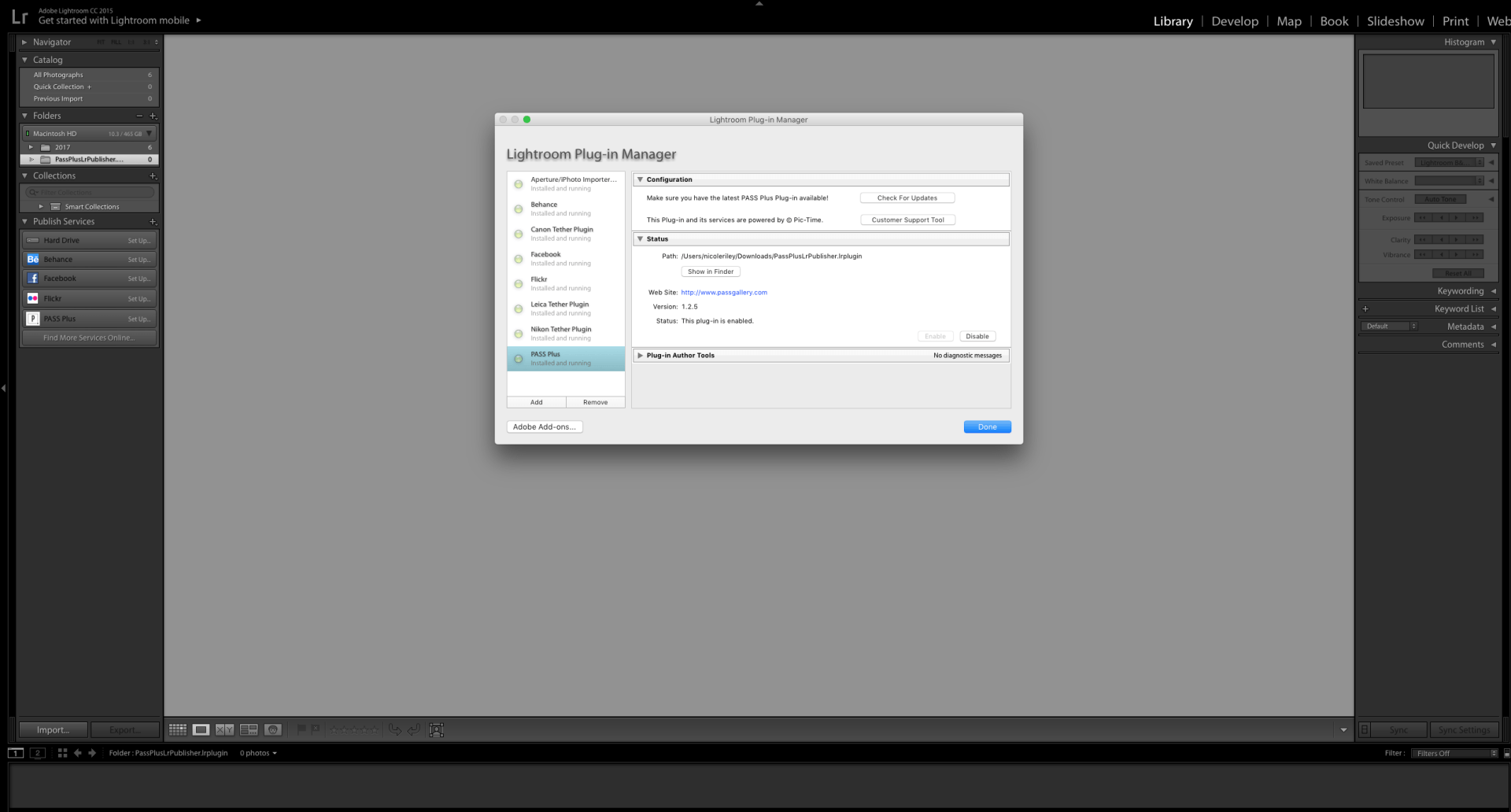Open Compare view (X|Y) in toolbar

(225, 730)
